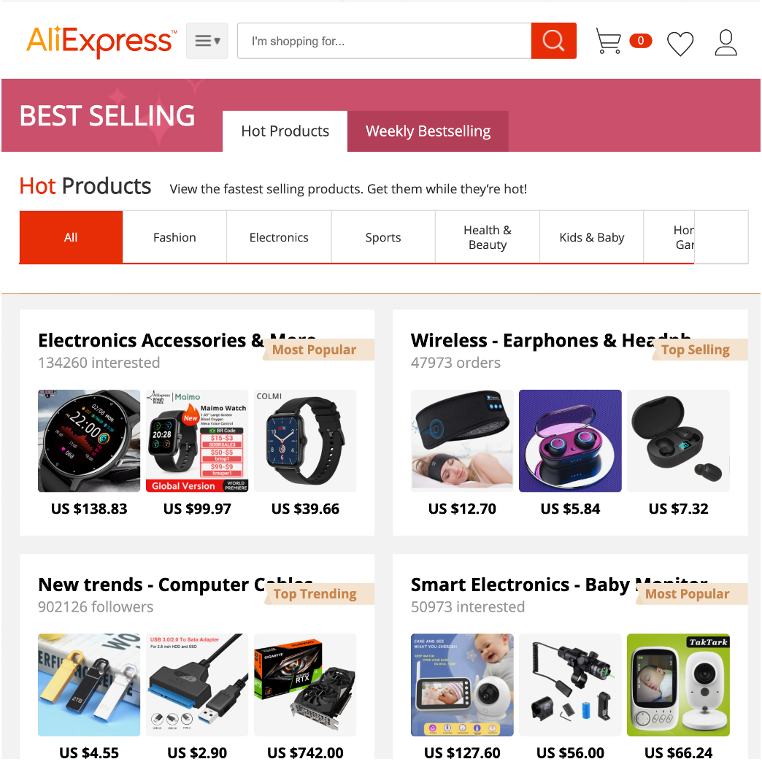Open the shopping cart icon
This screenshot has height=760, width=762.
(x=608, y=41)
